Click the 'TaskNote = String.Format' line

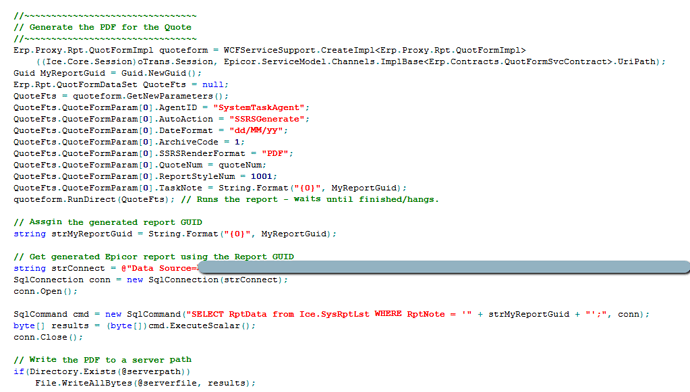[210, 188]
